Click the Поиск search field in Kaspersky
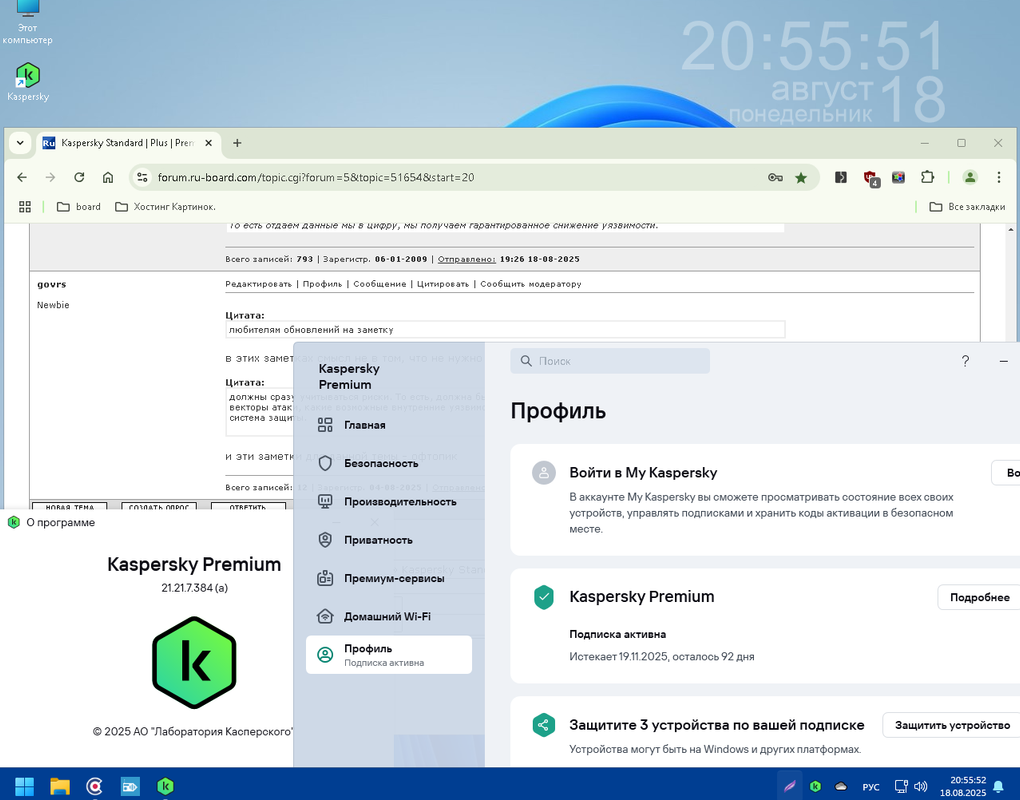This screenshot has height=800, width=1020. click(x=610, y=361)
